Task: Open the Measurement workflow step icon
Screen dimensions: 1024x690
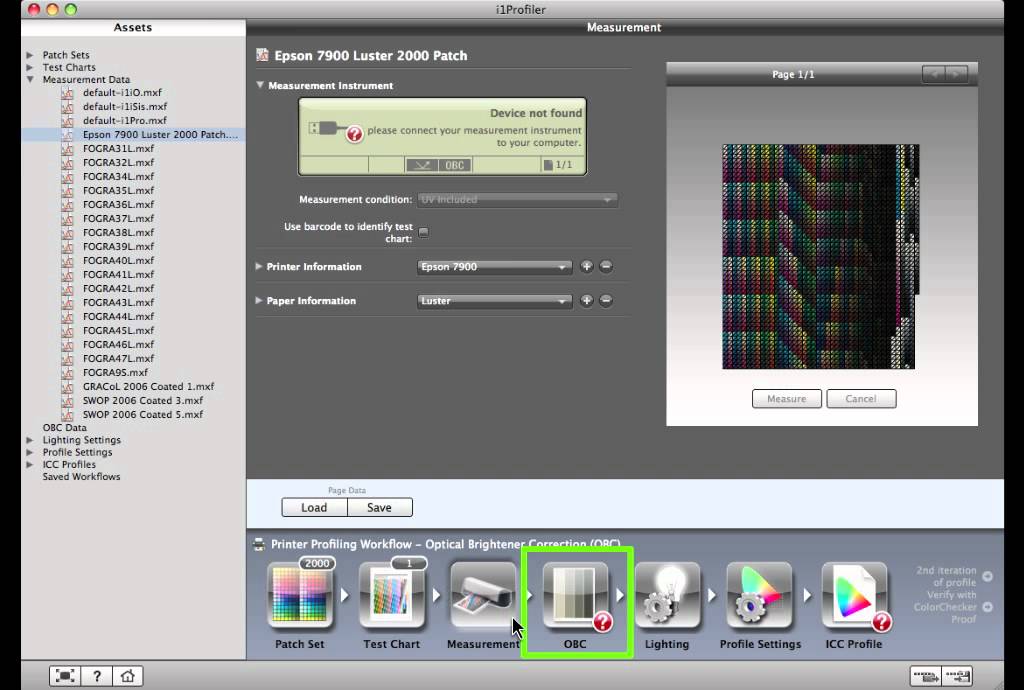Action: [x=483, y=595]
